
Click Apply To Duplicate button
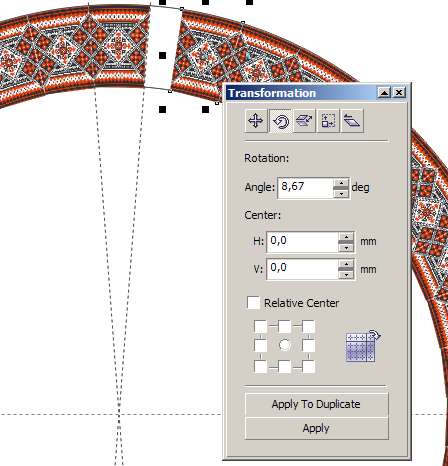pos(316,404)
